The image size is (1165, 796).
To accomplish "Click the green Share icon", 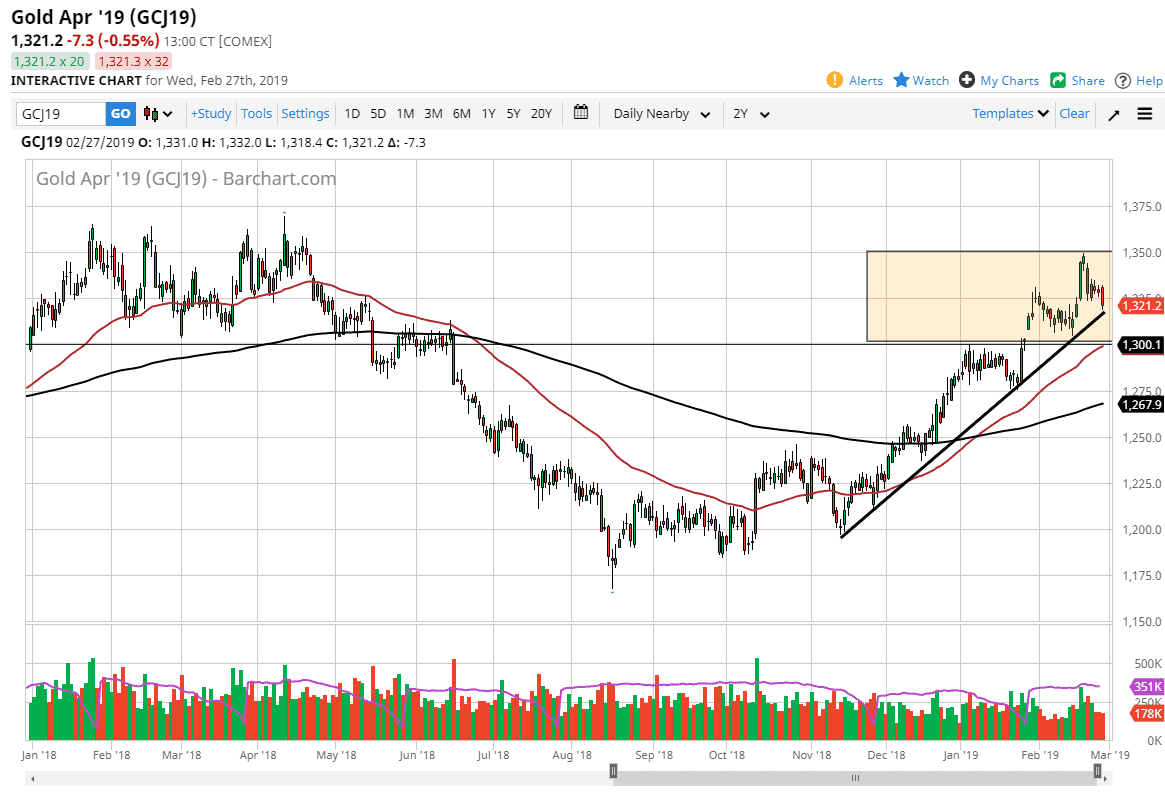I will [x=1058, y=80].
